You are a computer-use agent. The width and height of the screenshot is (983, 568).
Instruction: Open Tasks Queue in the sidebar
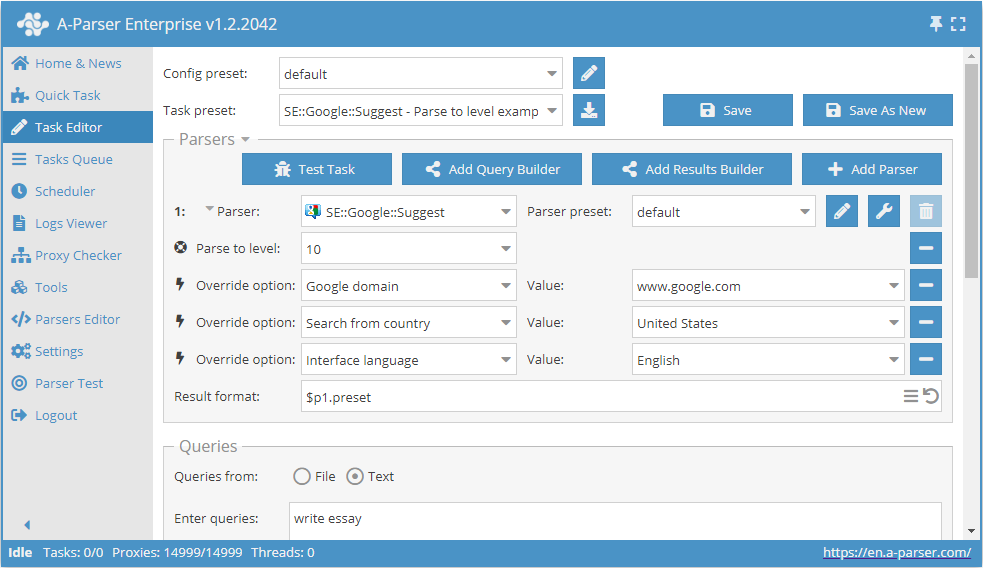click(73, 159)
